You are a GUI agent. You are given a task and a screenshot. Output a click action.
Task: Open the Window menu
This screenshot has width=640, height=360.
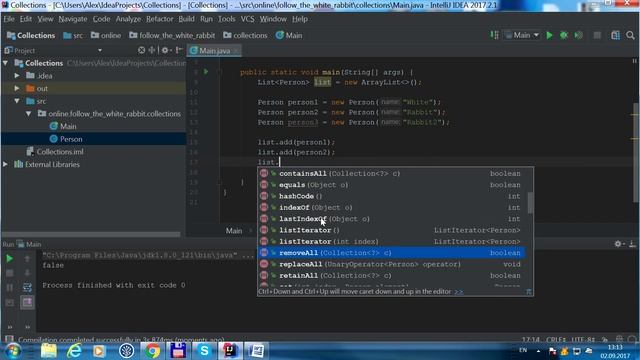[x=273, y=19]
